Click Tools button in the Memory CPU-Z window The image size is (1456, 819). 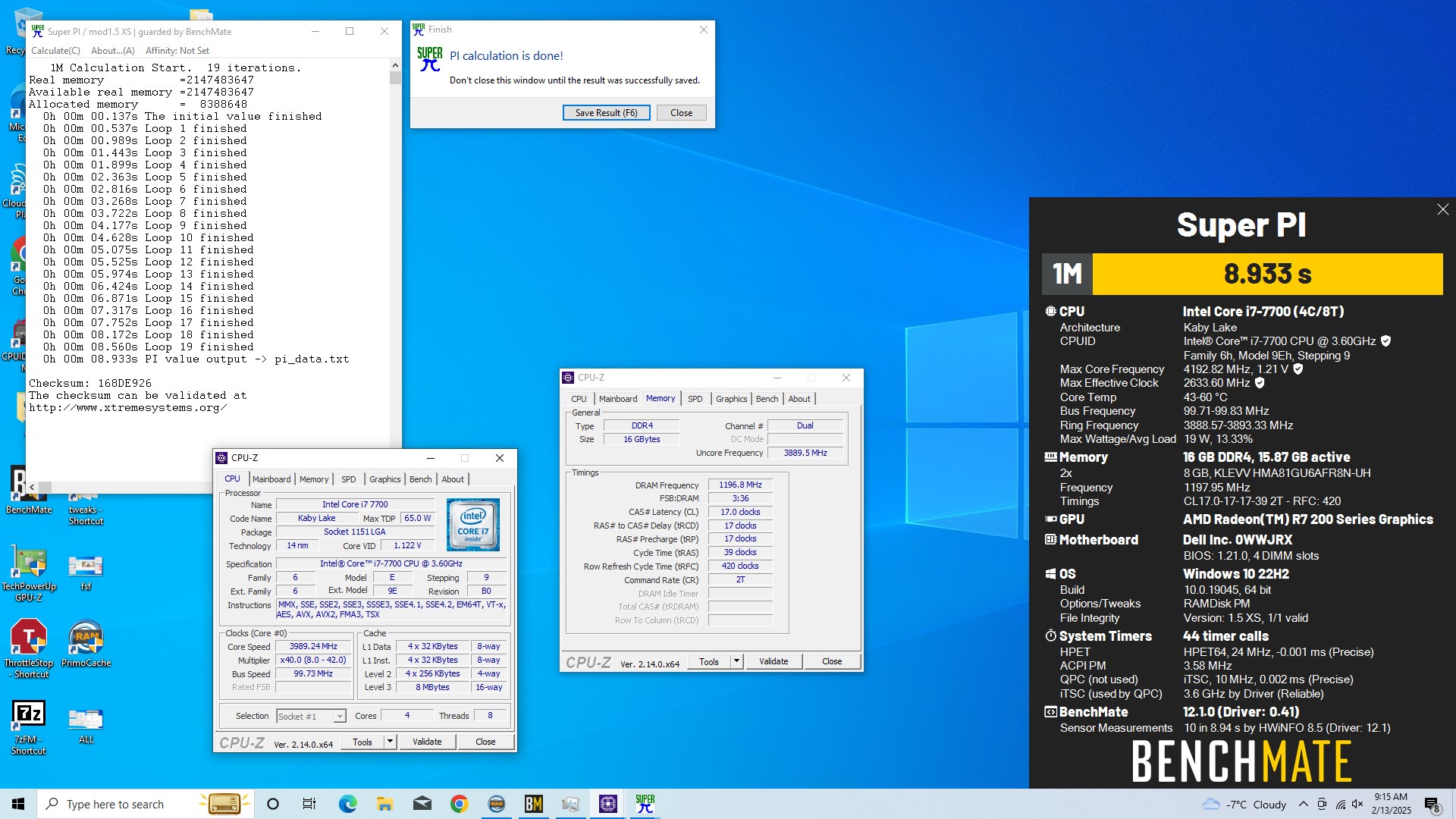point(709,661)
